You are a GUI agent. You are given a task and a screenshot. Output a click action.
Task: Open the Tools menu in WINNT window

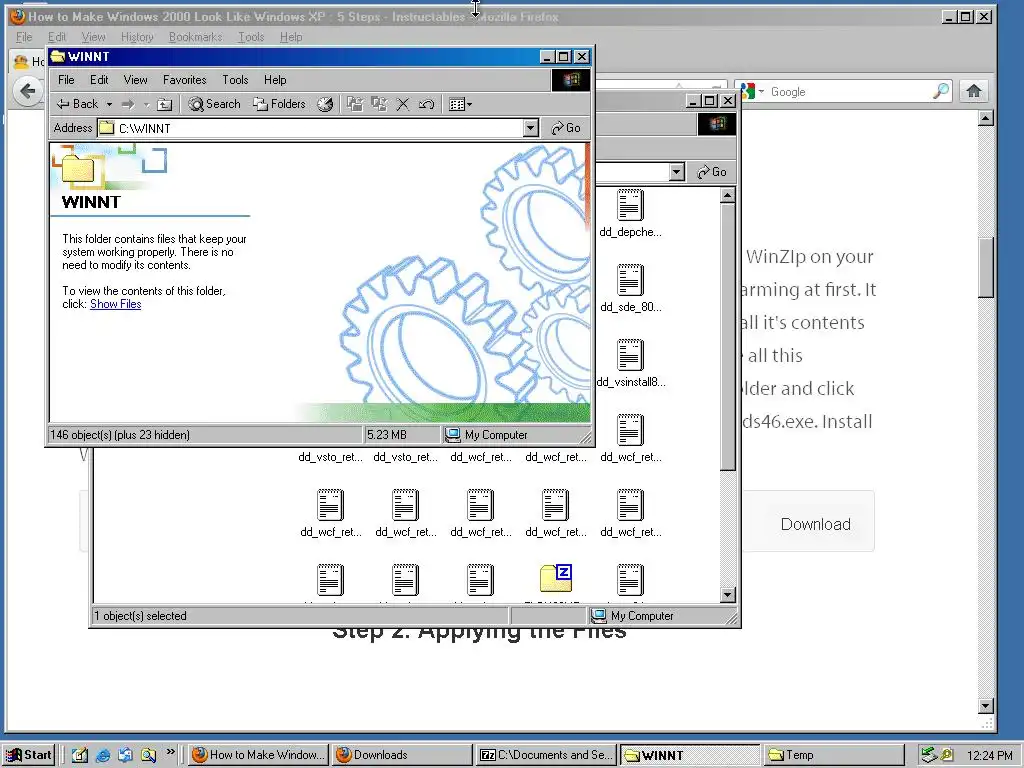pos(235,80)
